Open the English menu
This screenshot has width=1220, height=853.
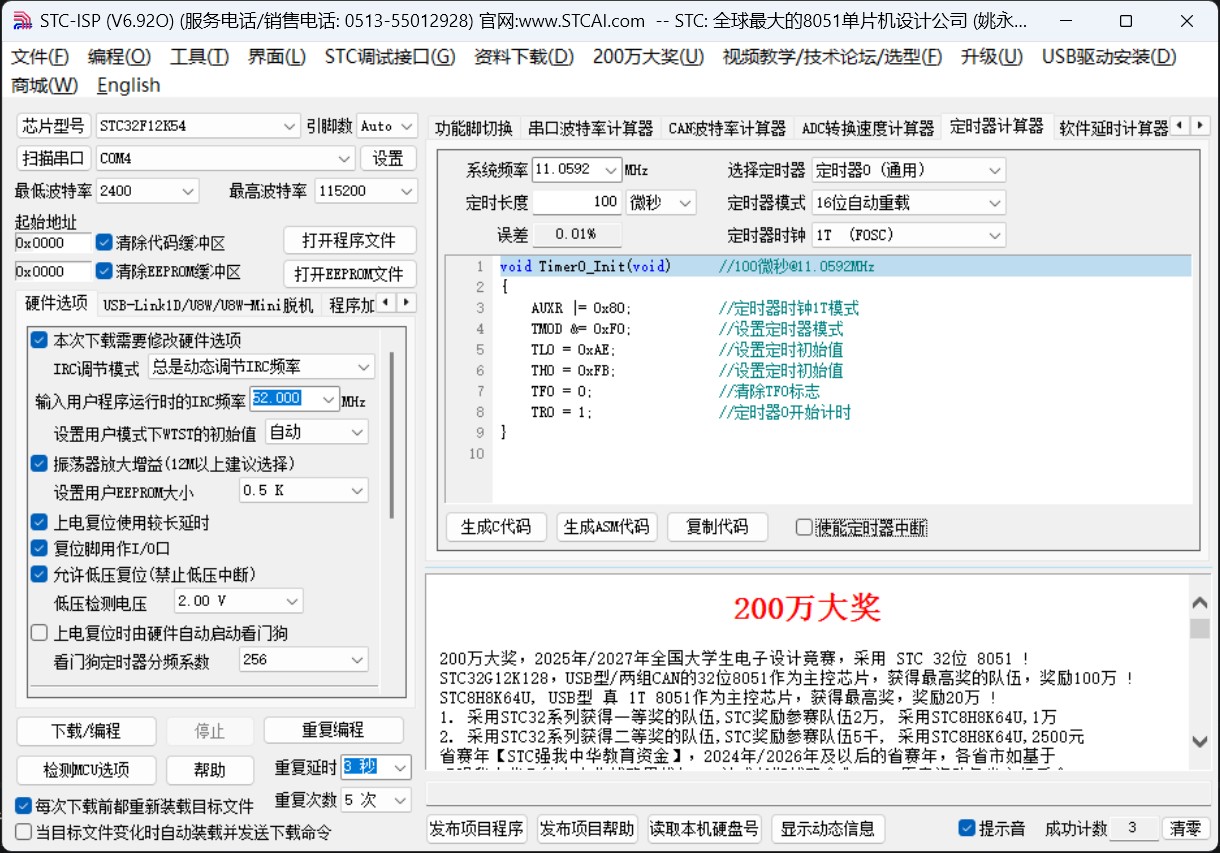tap(128, 85)
